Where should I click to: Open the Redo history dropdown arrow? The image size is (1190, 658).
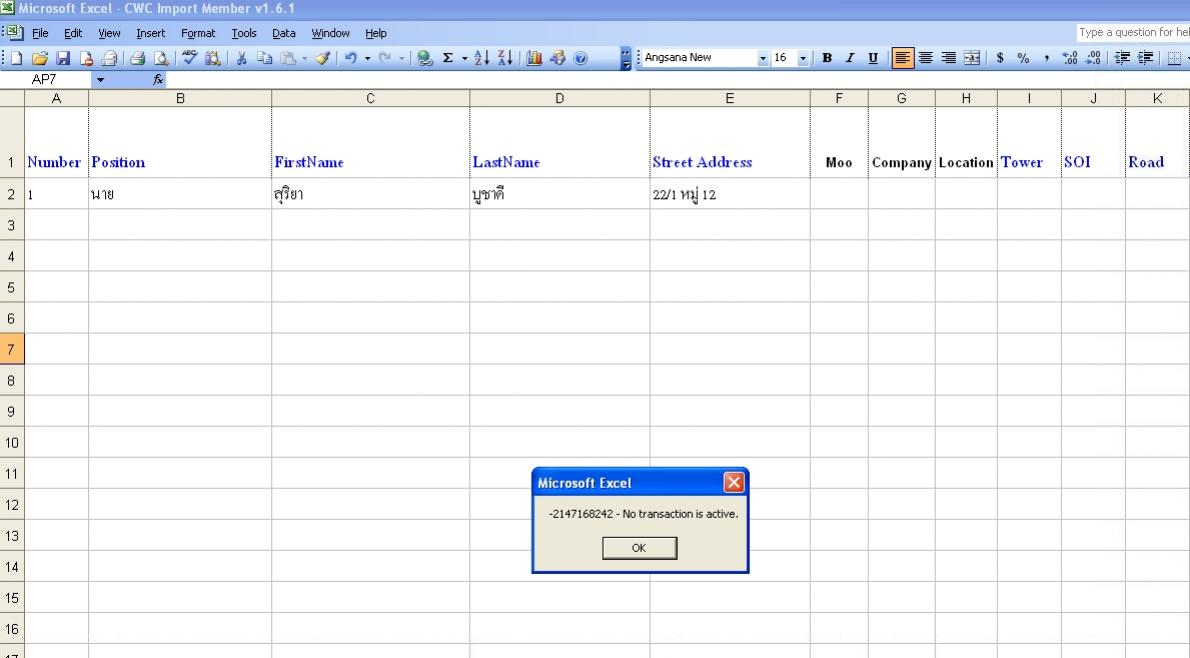tap(401, 58)
